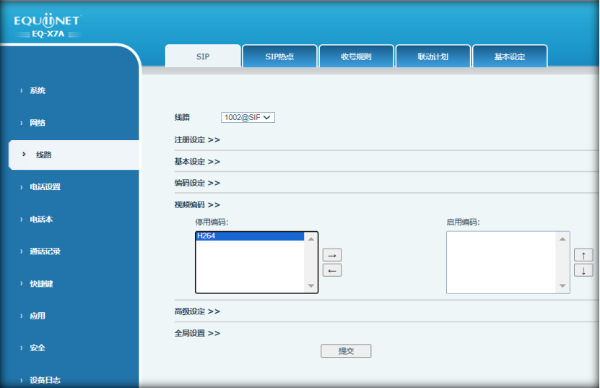Open the 快捷键 sidebar menu

(x=41, y=284)
